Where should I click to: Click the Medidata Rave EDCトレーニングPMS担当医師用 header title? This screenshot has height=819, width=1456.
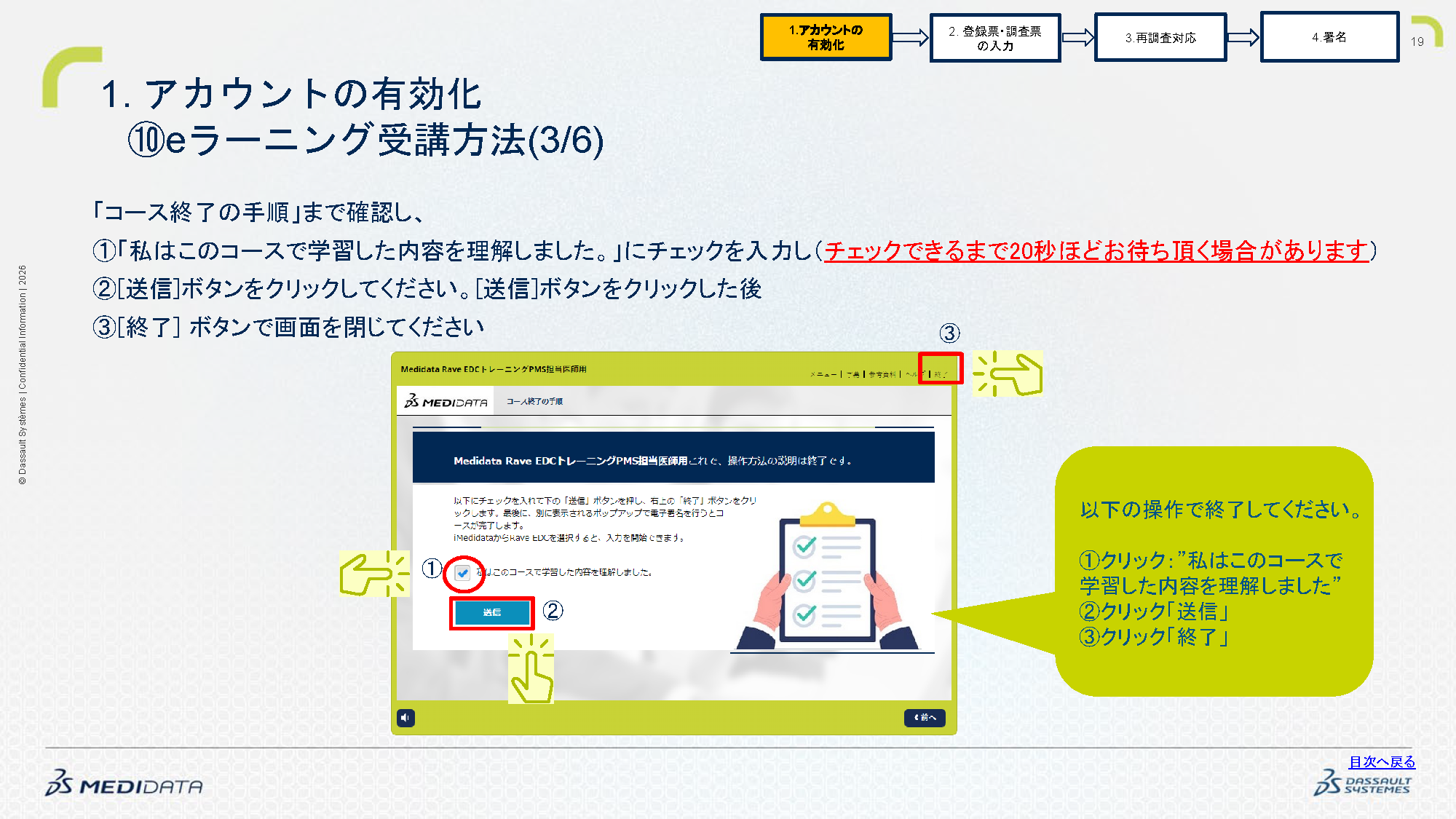click(x=494, y=369)
